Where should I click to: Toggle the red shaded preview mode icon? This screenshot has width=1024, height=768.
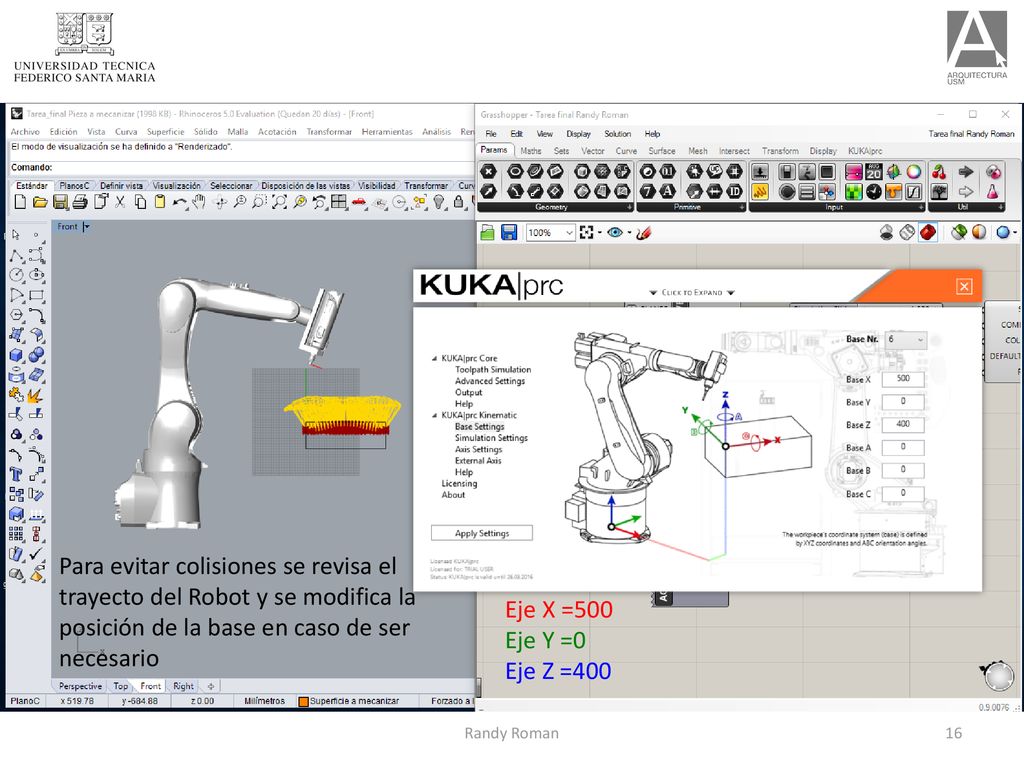coord(928,232)
